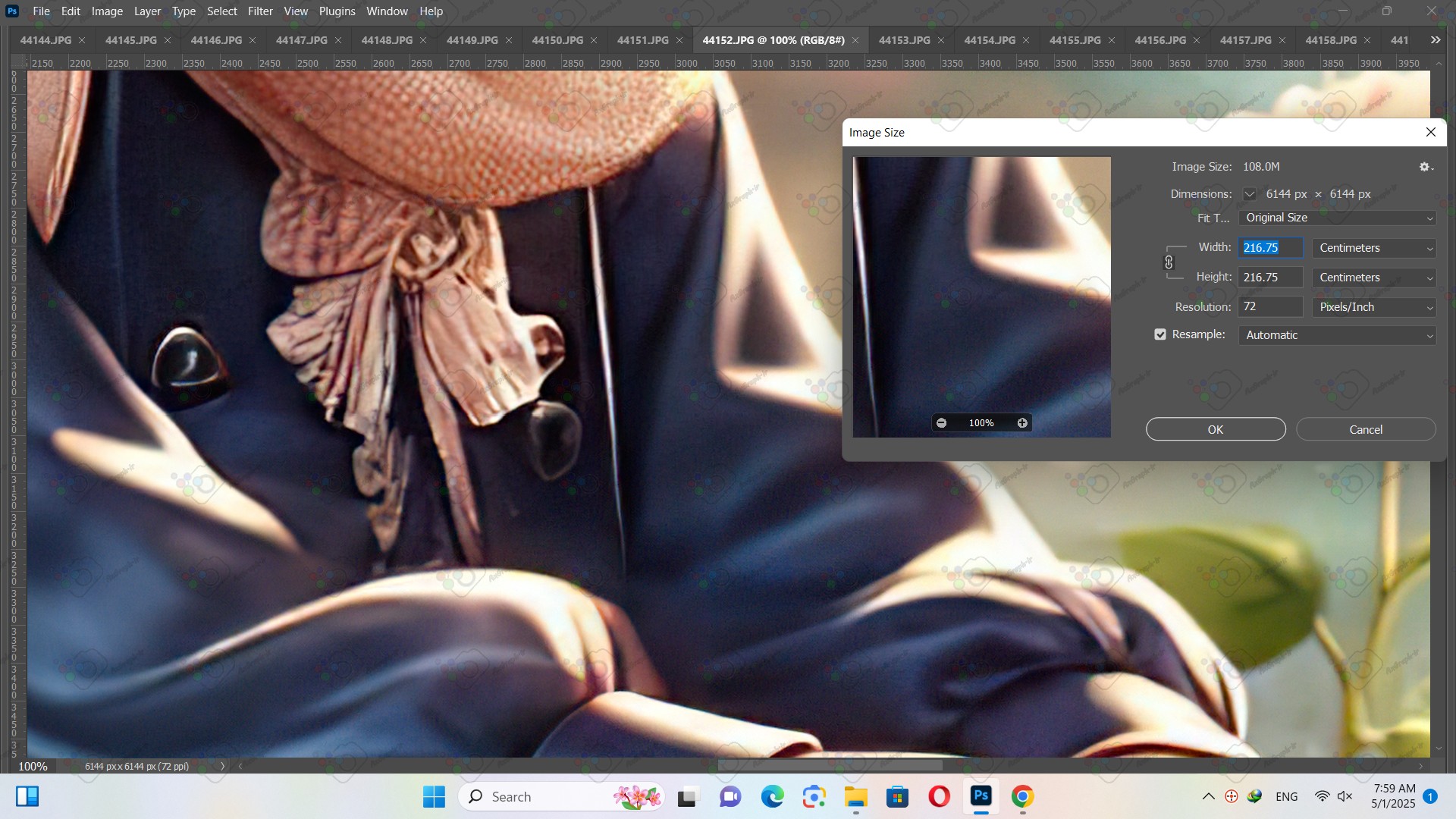Click the volume muted tray icon
Screen dimensions: 1456x819
tap(1345, 796)
